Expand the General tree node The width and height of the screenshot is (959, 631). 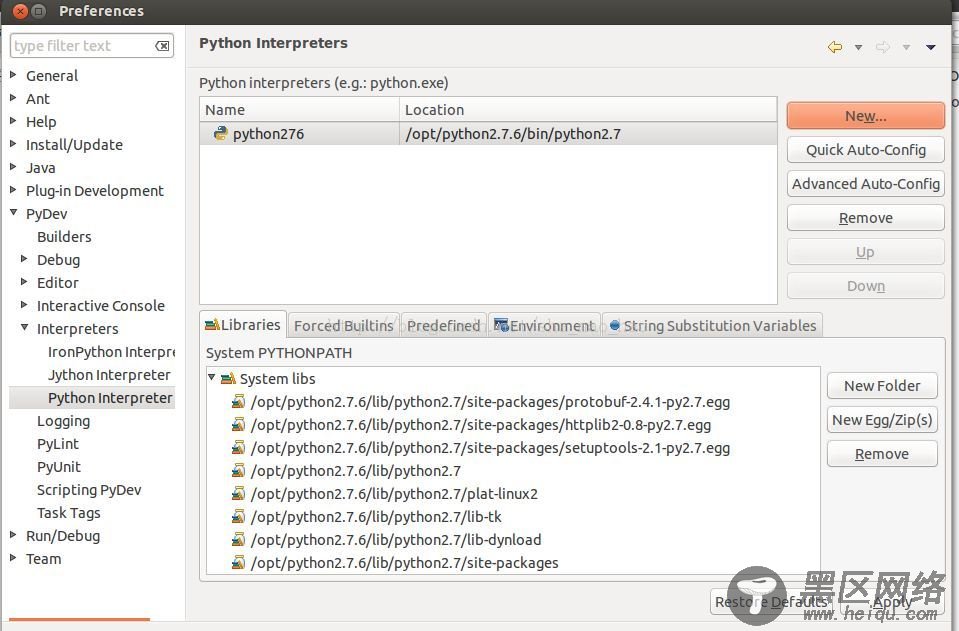point(13,75)
